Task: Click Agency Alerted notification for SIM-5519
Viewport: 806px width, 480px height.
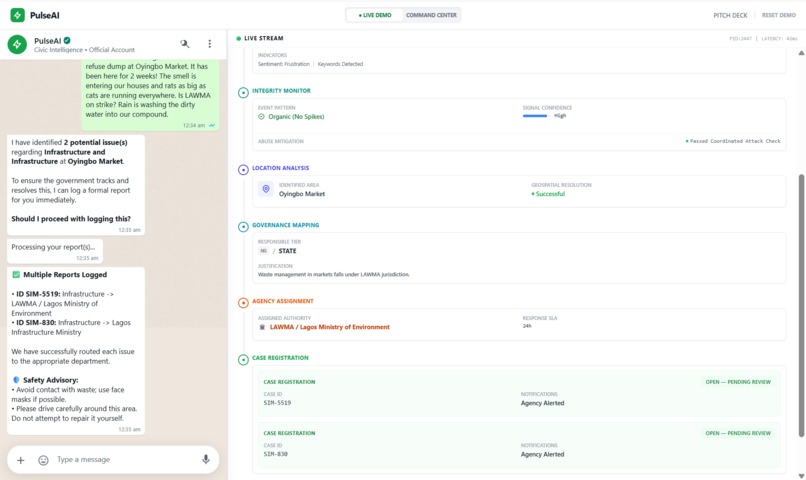Action: click(x=542, y=403)
